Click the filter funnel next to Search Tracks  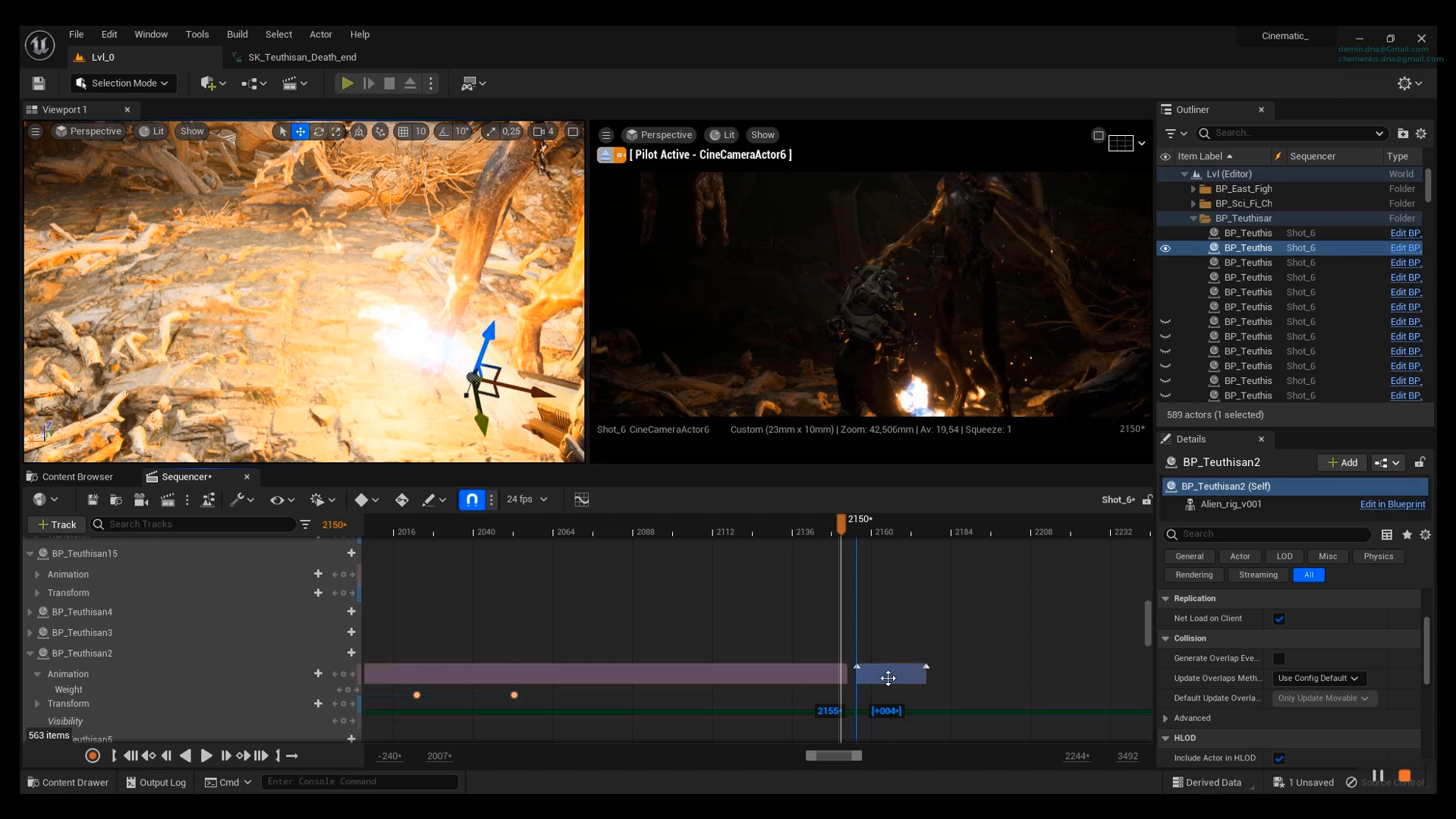pos(306,524)
